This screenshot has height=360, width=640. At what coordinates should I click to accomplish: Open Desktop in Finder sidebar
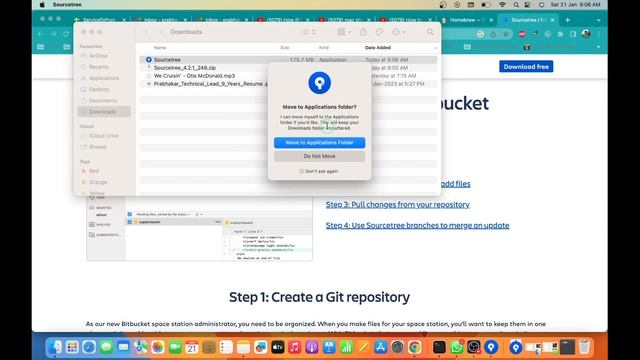tap(99, 89)
